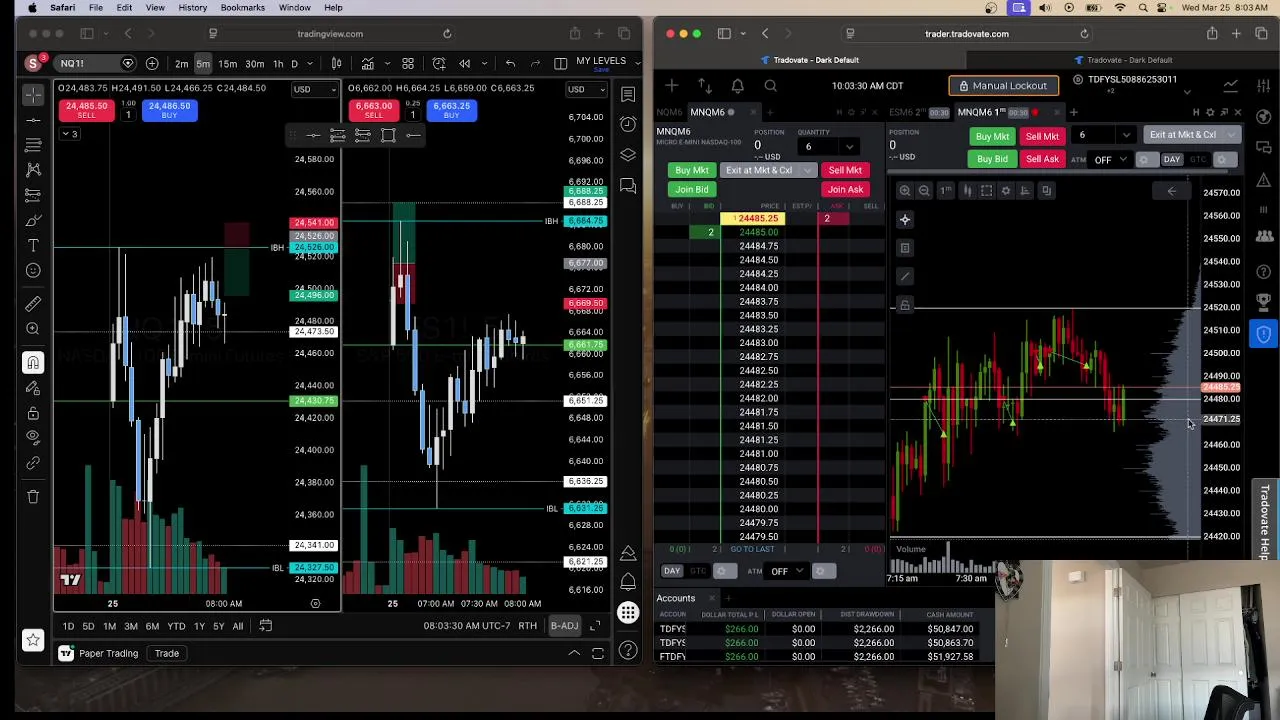
Task: Select the trend line drawing tool
Action: 33,121
